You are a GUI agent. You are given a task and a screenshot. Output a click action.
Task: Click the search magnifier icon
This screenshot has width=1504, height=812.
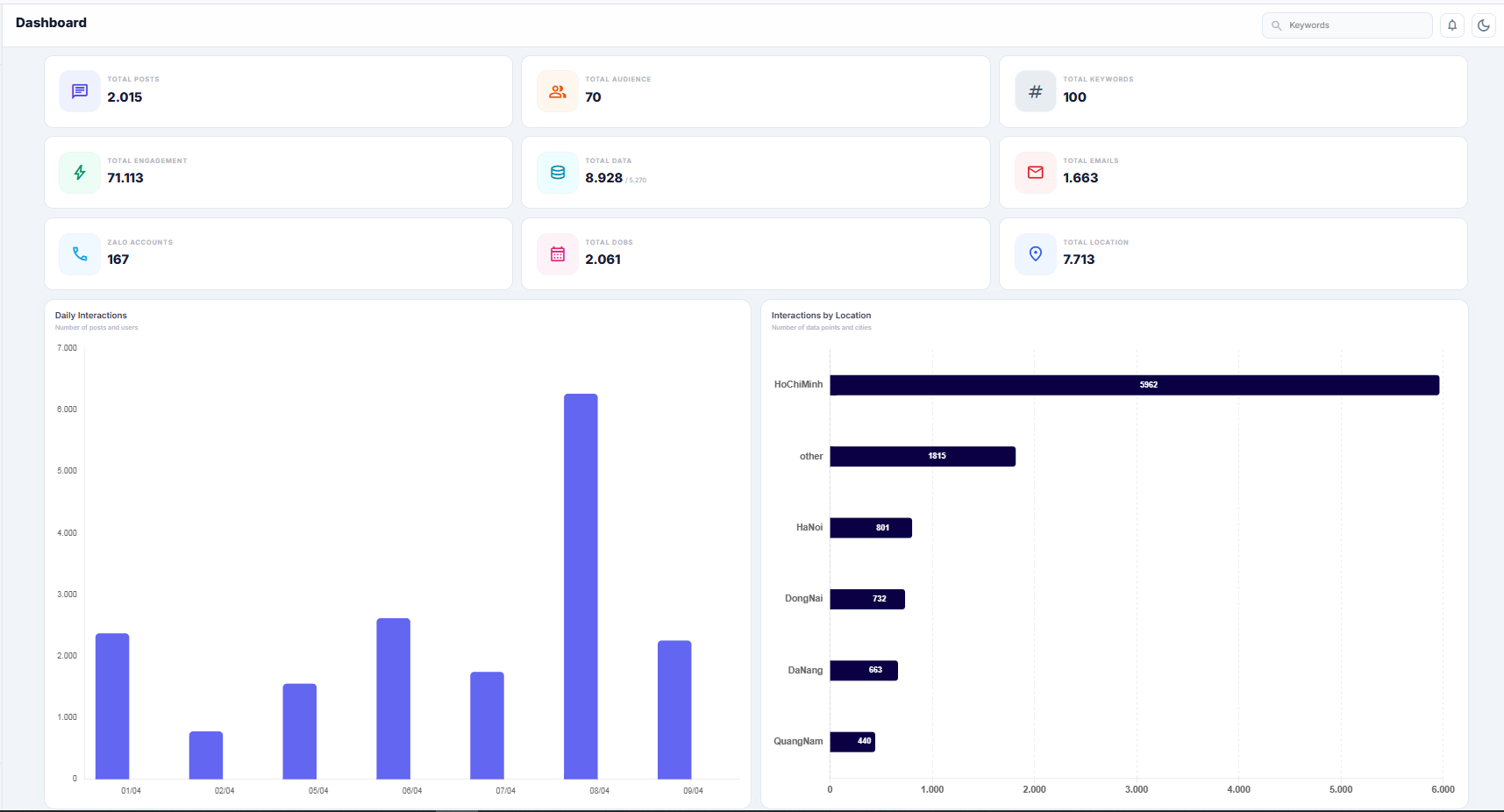click(x=1277, y=25)
